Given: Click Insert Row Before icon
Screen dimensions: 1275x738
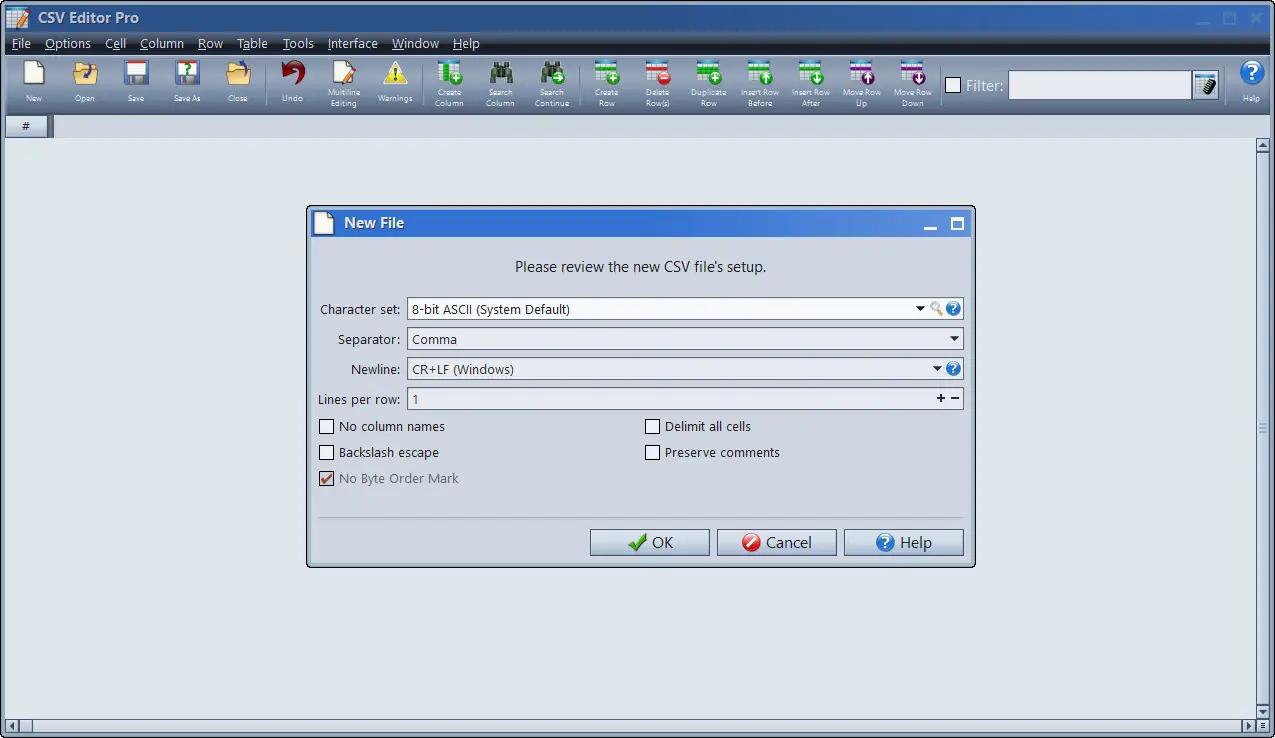Looking at the screenshot, I should (x=760, y=75).
